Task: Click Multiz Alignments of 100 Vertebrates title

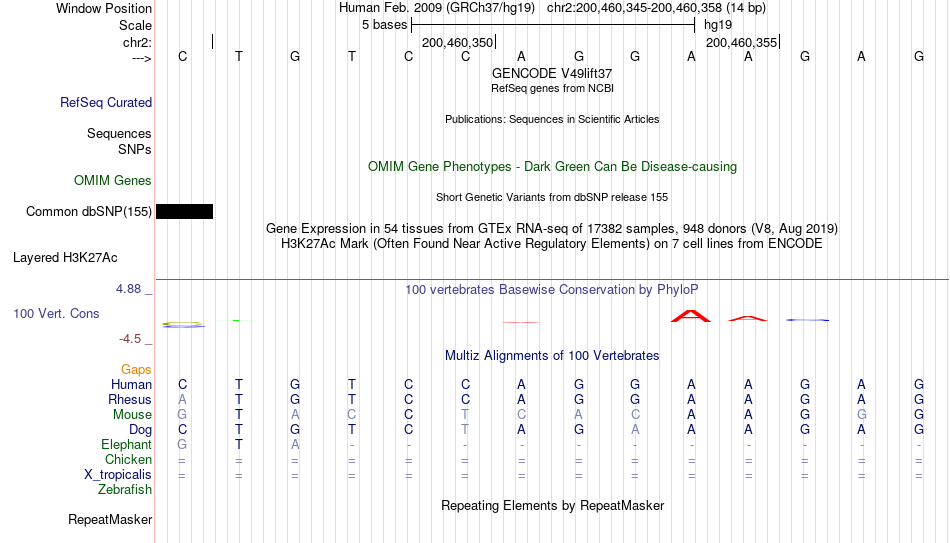Action: pos(552,356)
